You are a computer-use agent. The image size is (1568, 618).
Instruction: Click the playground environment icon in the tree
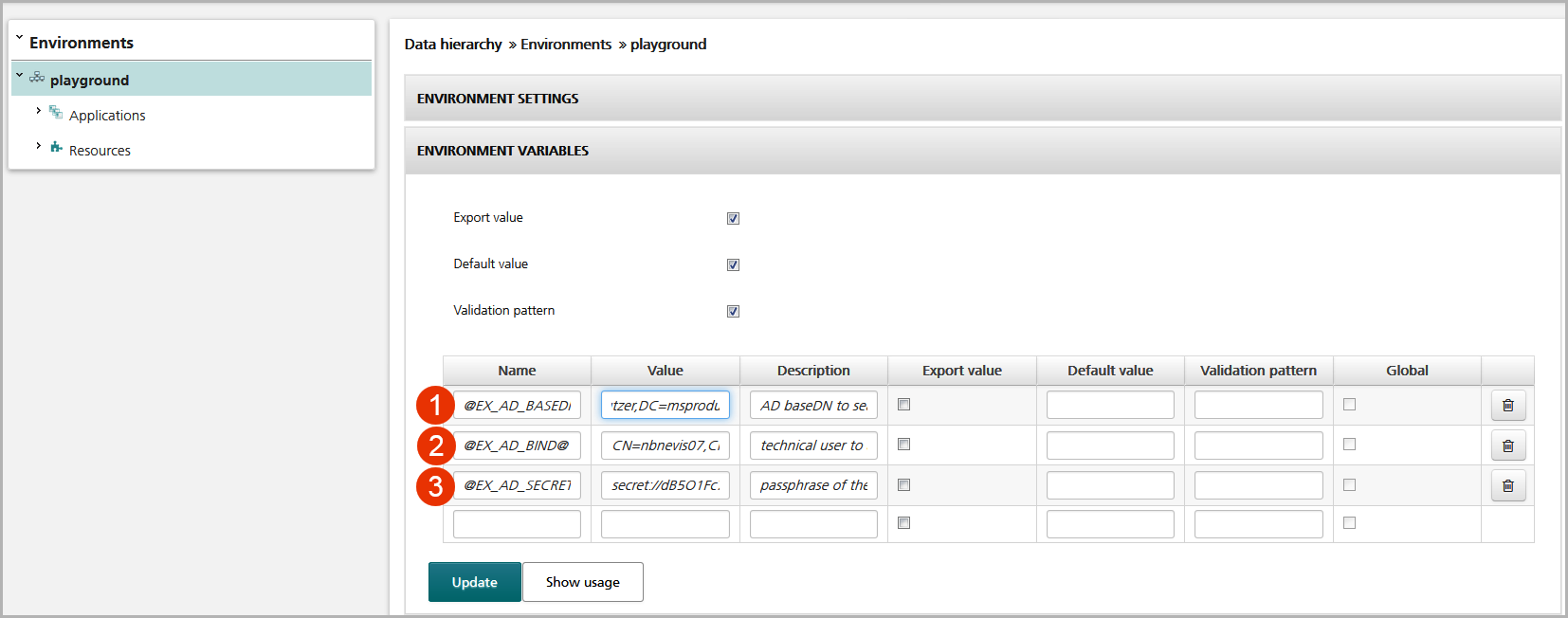coord(37,78)
